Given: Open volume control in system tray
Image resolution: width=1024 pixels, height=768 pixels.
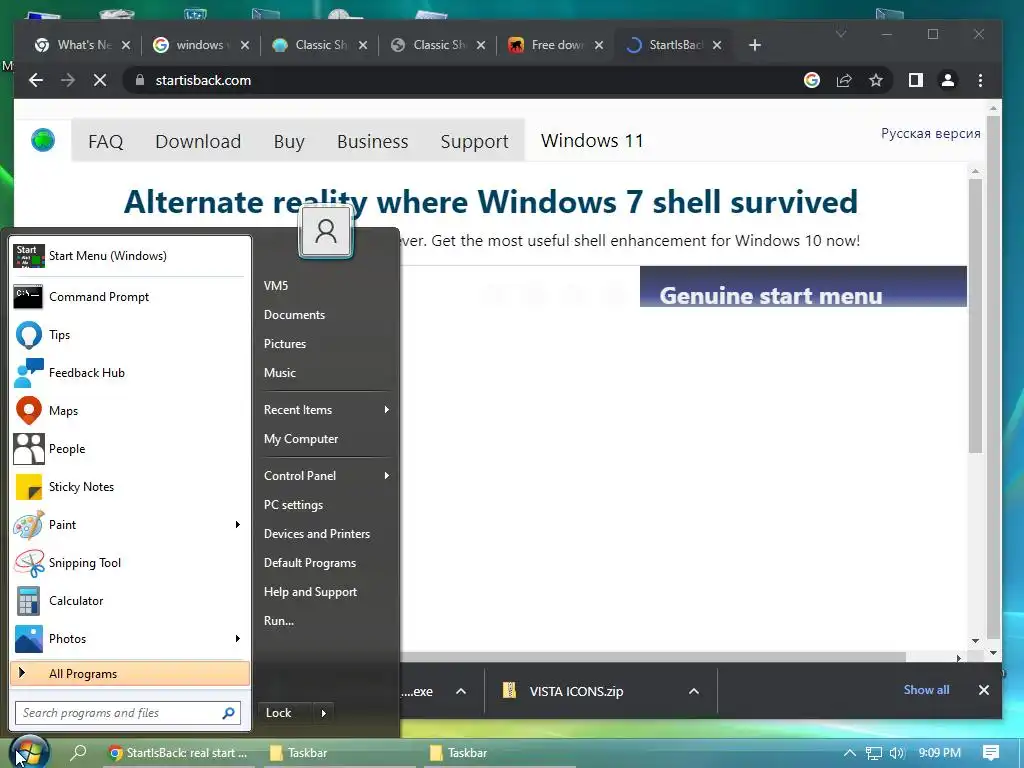Looking at the screenshot, I should pos(897,752).
